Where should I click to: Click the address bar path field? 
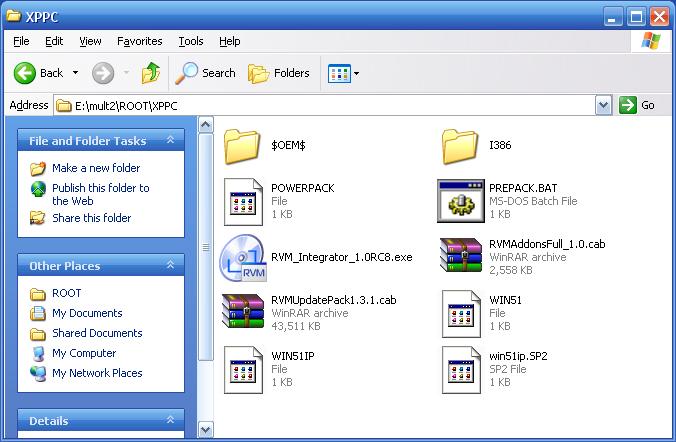[x=324, y=106]
